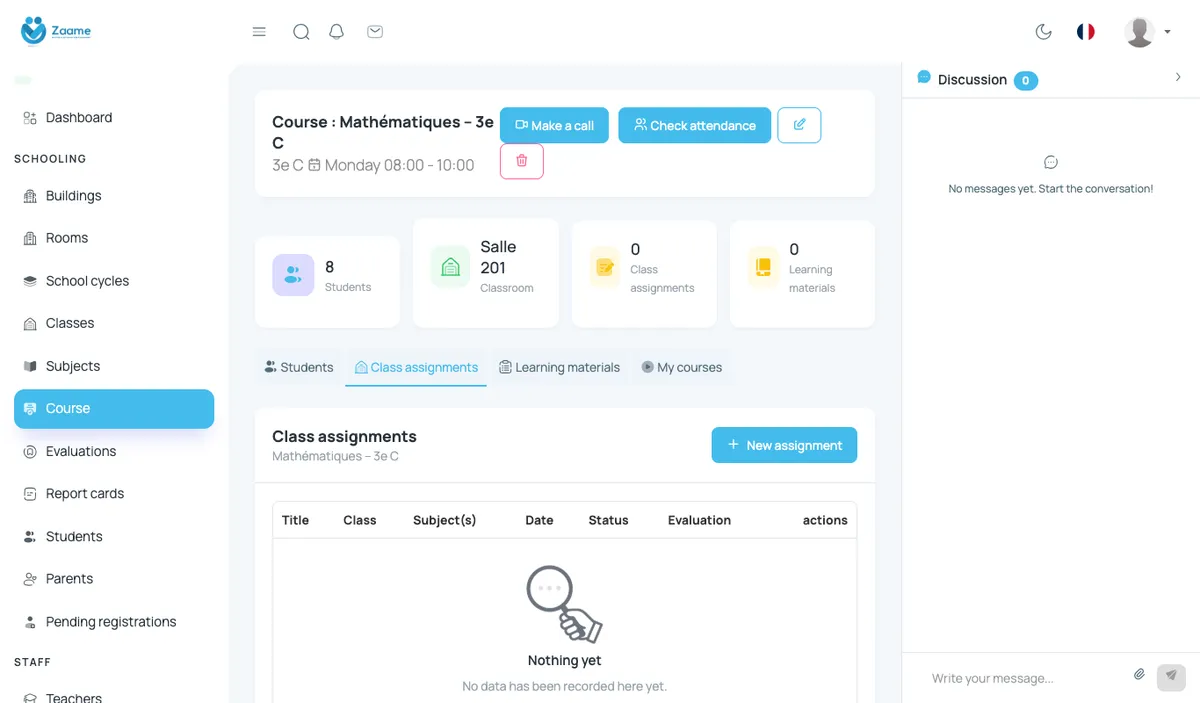Select the Class assignments tab
This screenshot has height=703, width=1200.
[416, 367]
